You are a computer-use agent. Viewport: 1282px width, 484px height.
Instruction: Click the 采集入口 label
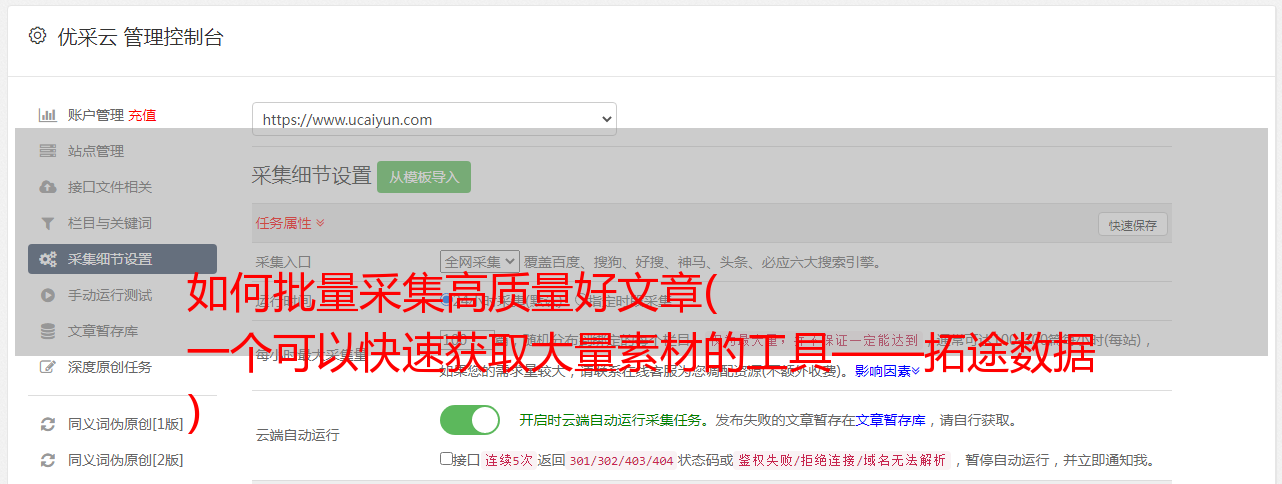point(284,262)
